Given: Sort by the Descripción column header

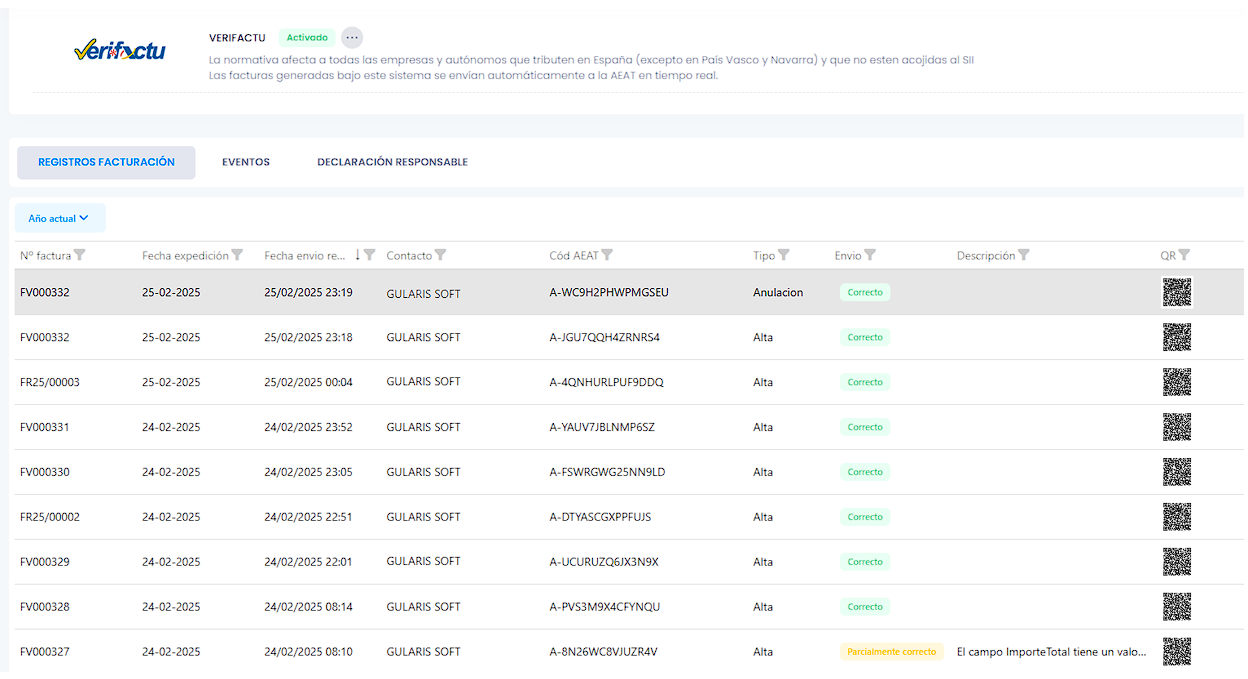Looking at the screenshot, I should pos(986,256).
